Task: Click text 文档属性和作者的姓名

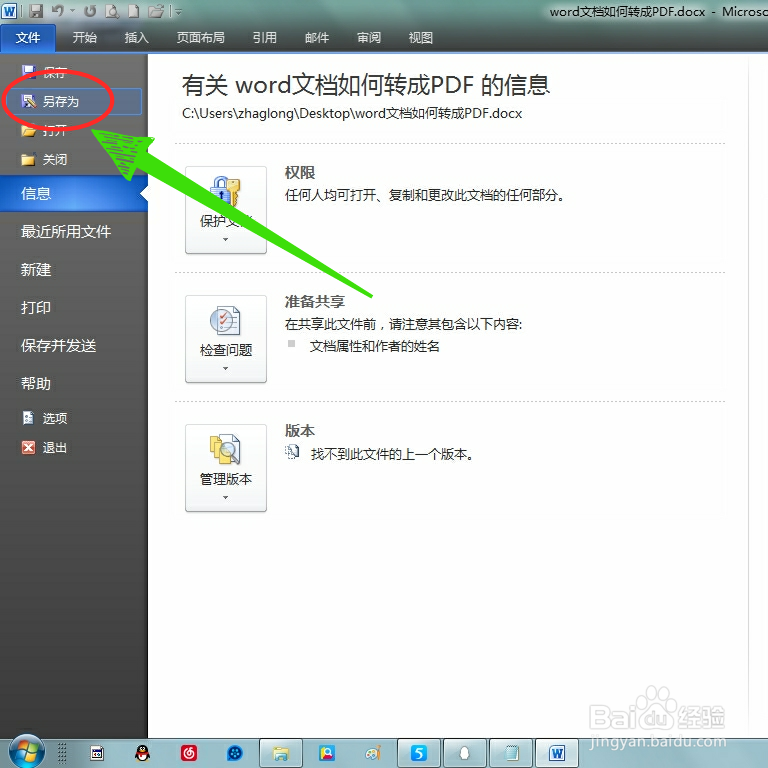Action: 375,346
